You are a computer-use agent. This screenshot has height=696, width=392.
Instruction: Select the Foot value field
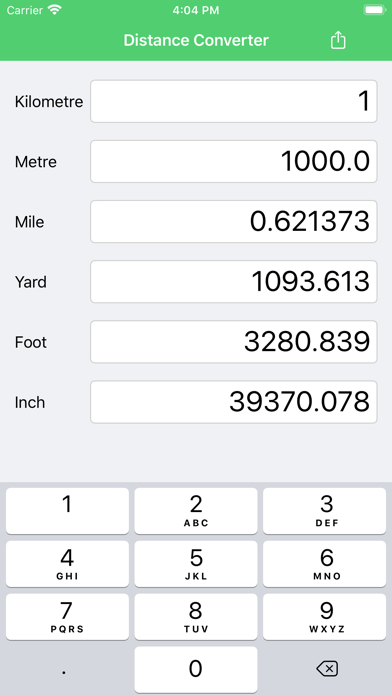[234, 342]
